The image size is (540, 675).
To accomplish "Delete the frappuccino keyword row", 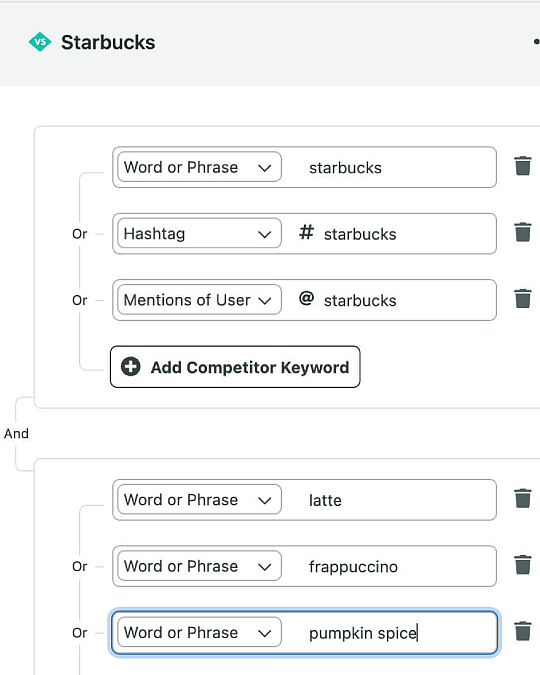I will pos(523,565).
